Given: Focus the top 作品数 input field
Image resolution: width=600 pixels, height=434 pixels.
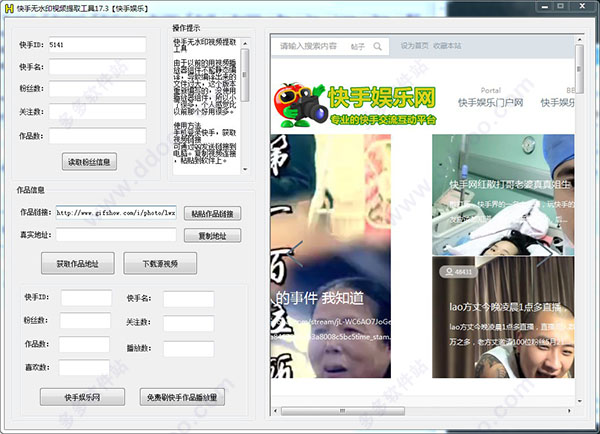Looking at the screenshot, I should pos(97,136).
